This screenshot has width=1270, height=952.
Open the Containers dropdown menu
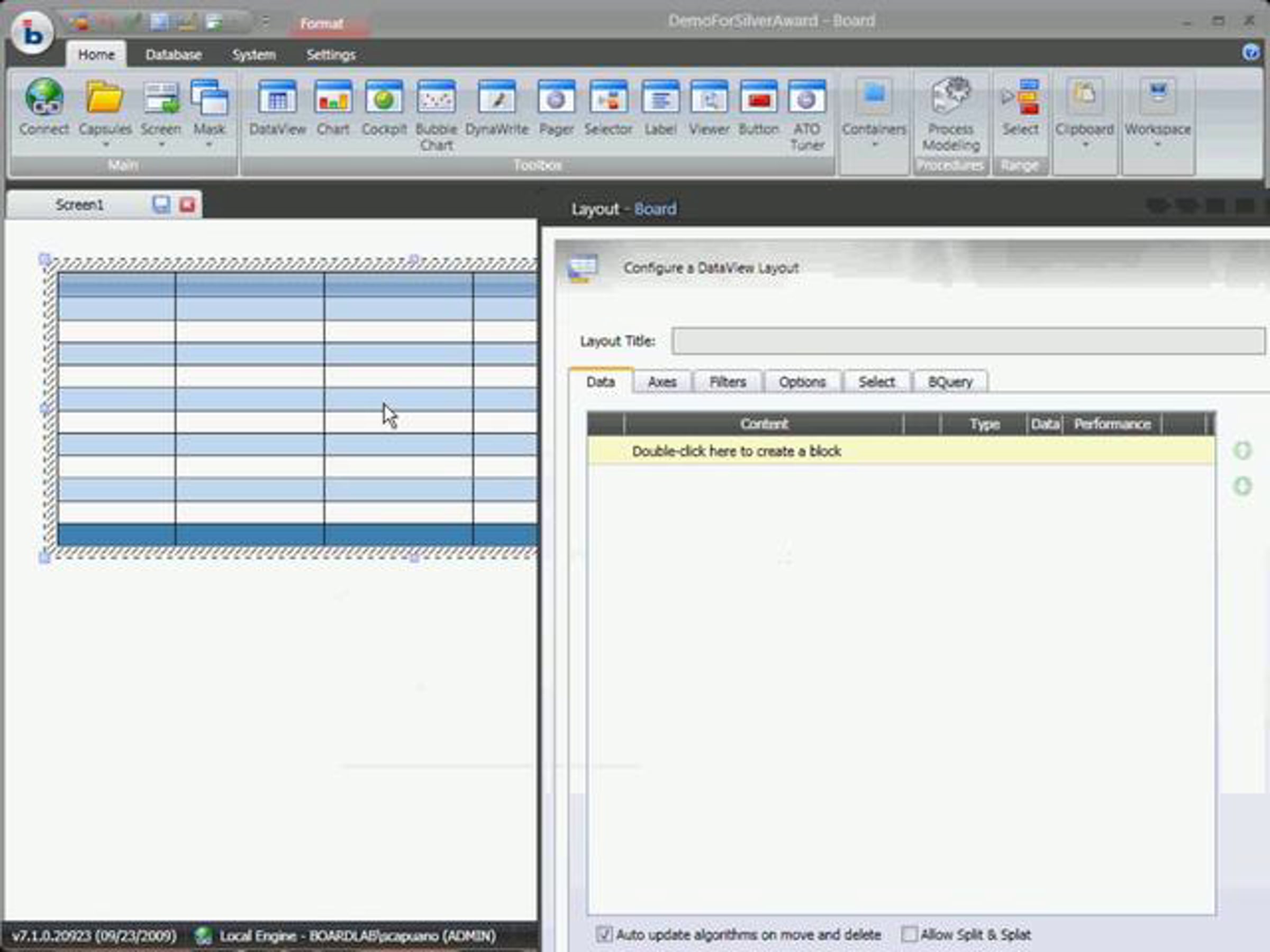[x=874, y=114]
